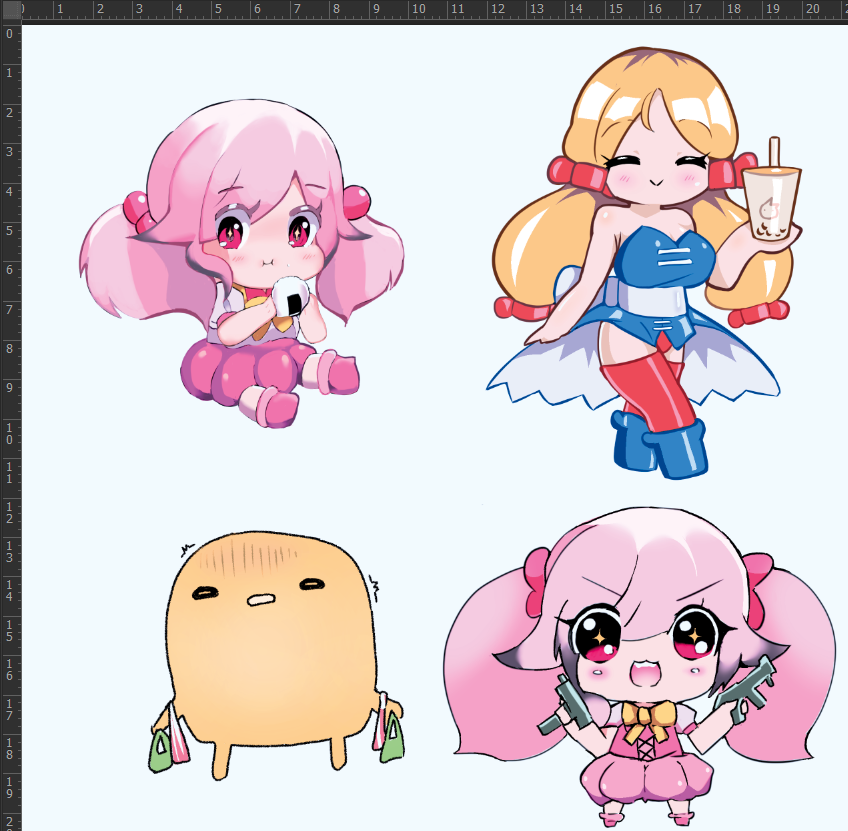Click the onigiri rice ball the girl holds
Image resolution: width=848 pixels, height=831 pixels.
coord(290,296)
